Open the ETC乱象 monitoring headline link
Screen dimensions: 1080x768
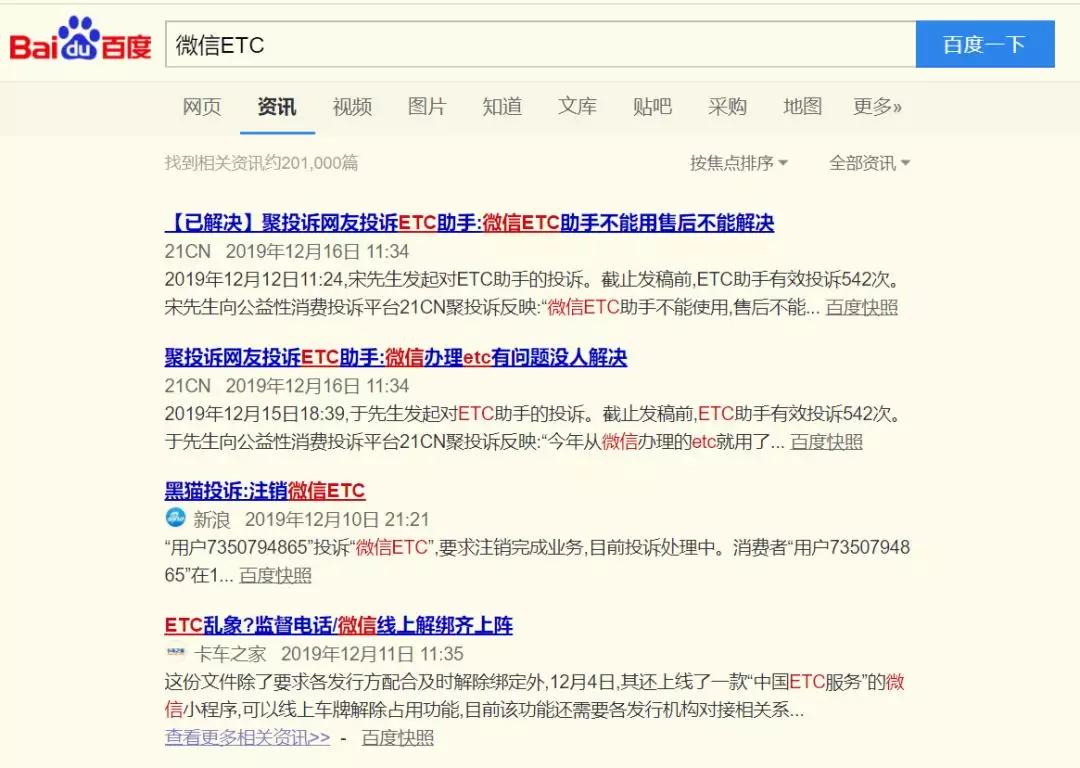point(337,625)
